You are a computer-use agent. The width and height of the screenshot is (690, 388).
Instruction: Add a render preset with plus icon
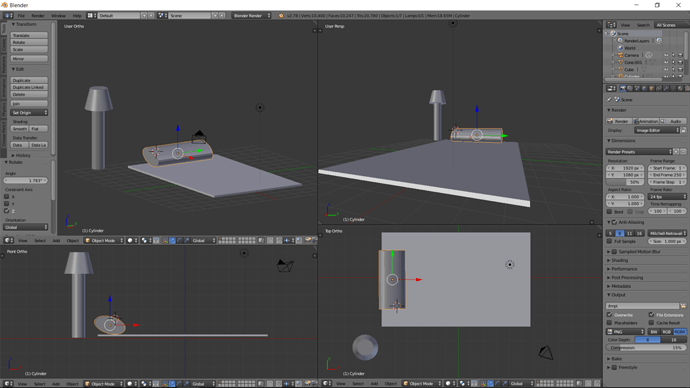pyautogui.click(x=676, y=151)
